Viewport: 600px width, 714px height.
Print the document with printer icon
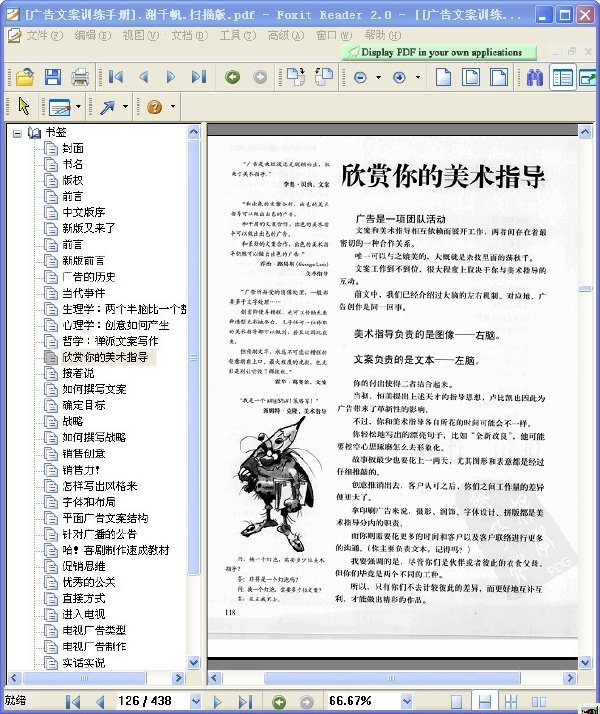[80, 76]
